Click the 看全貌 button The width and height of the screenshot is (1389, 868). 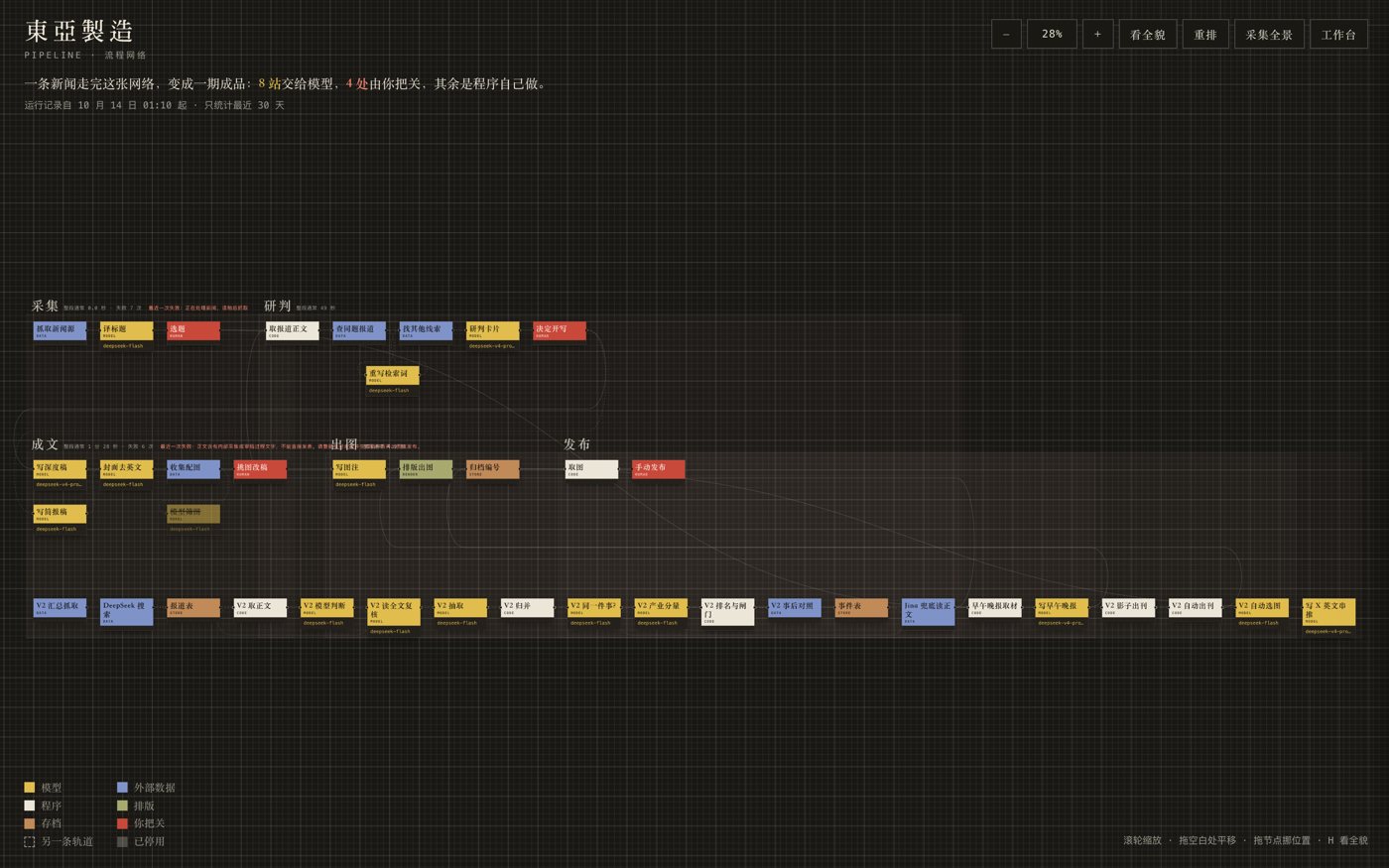point(1148,34)
